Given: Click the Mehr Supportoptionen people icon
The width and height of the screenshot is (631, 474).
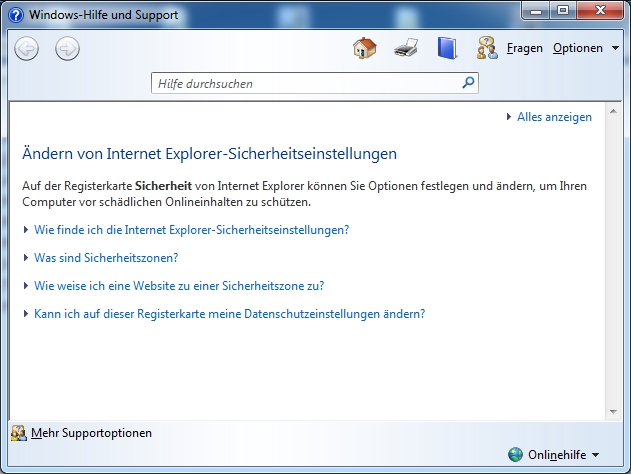Looking at the screenshot, I should 19,433.
